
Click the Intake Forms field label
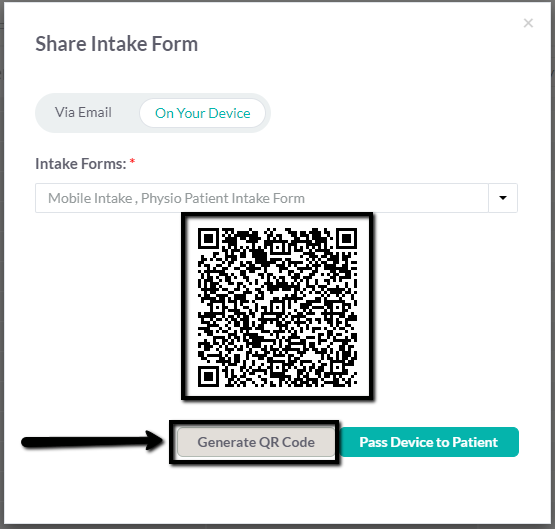click(x=81, y=164)
